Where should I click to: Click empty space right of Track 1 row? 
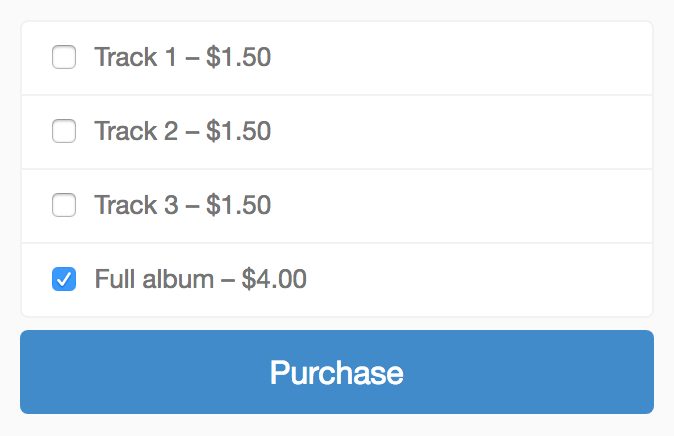480,58
